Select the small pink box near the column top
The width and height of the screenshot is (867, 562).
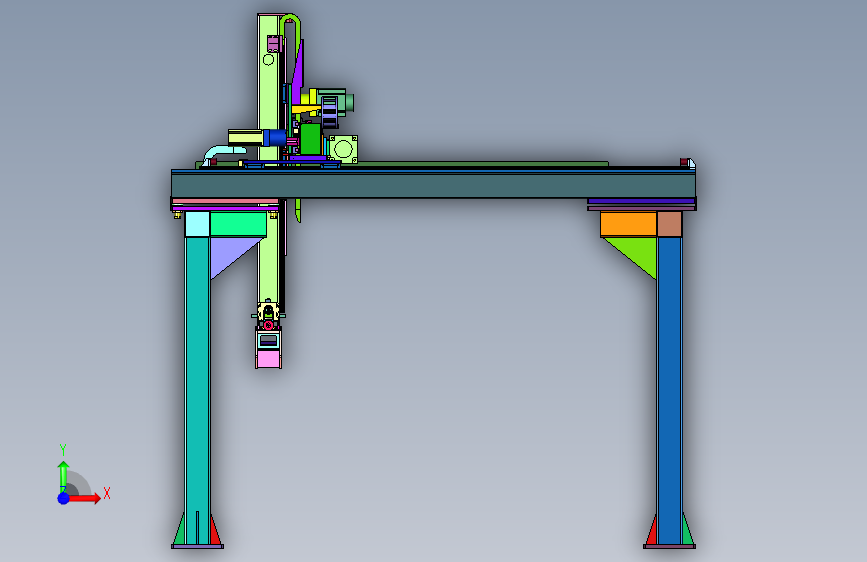274,43
